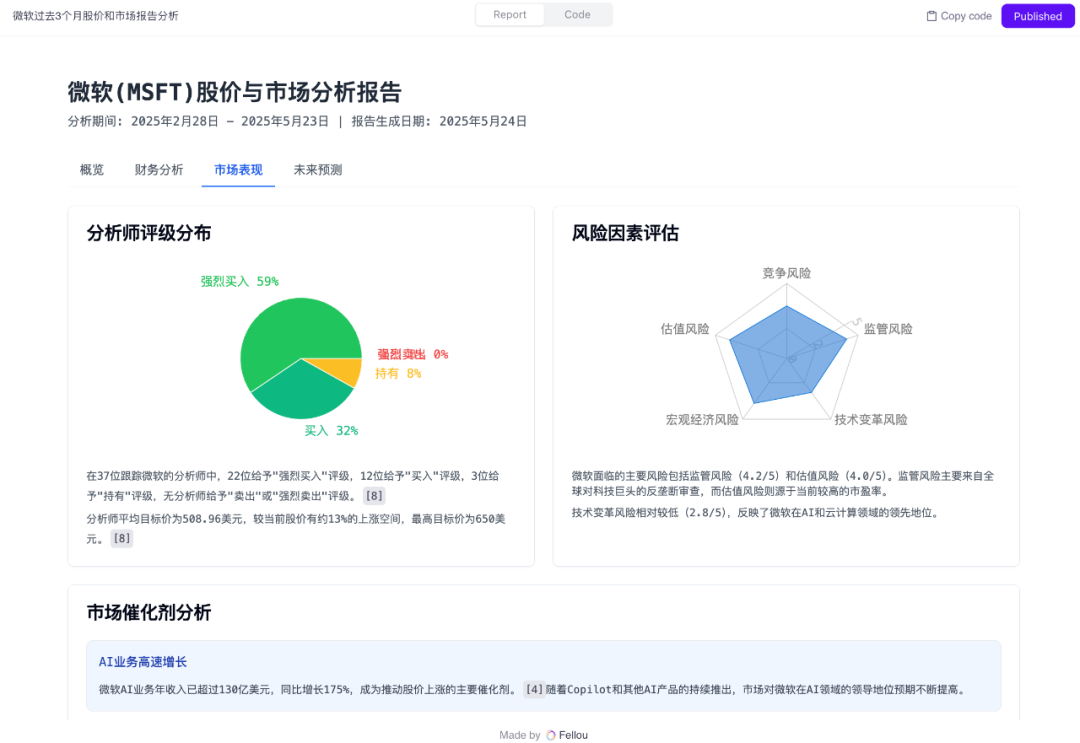The width and height of the screenshot is (1080, 743).
Task: Click the 市场催化剂分析 section heading
Action: click(149, 613)
